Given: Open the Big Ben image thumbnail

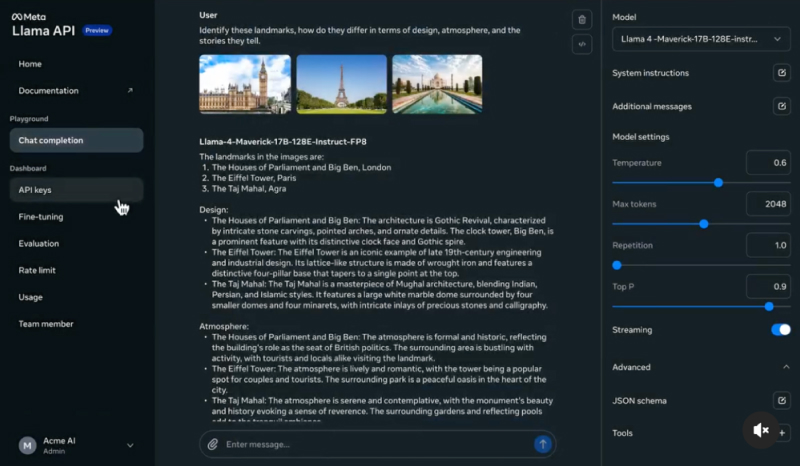Looking at the screenshot, I should point(245,84).
